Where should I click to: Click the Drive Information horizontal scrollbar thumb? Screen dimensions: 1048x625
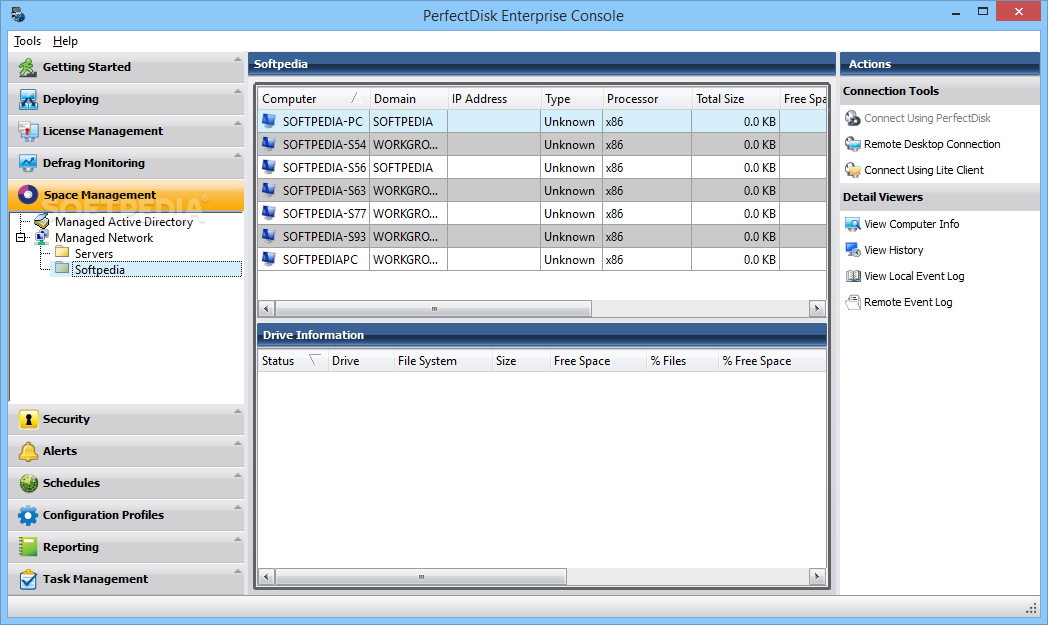click(x=421, y=576)
